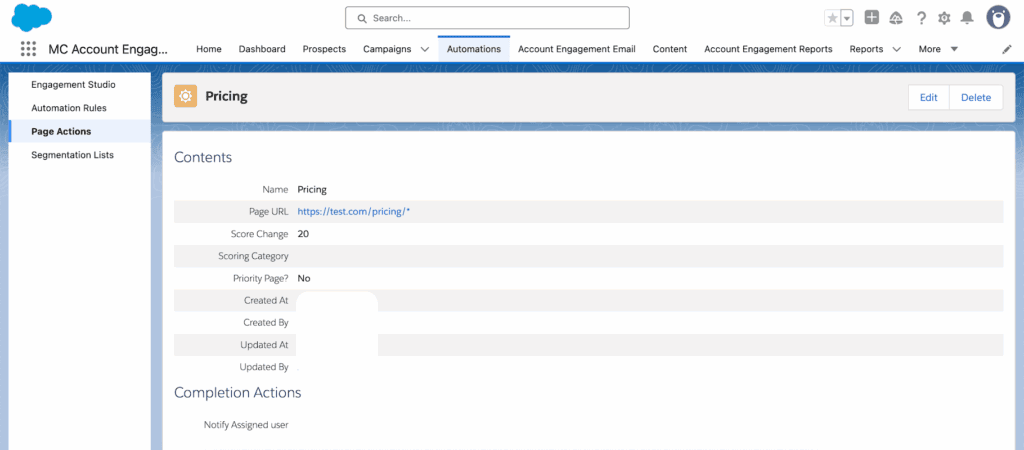Click the Contents section heading

click(x=203, y=157)
